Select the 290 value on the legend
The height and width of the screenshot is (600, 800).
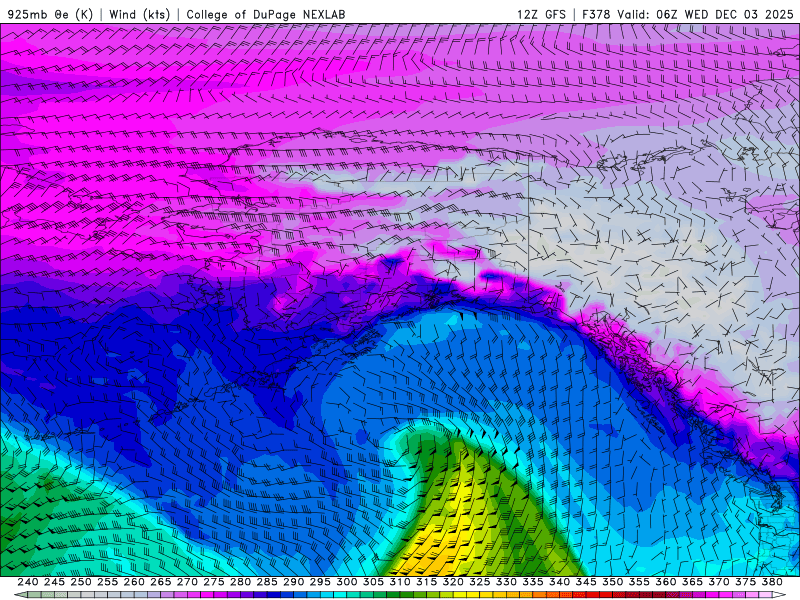tap(293, 582)
